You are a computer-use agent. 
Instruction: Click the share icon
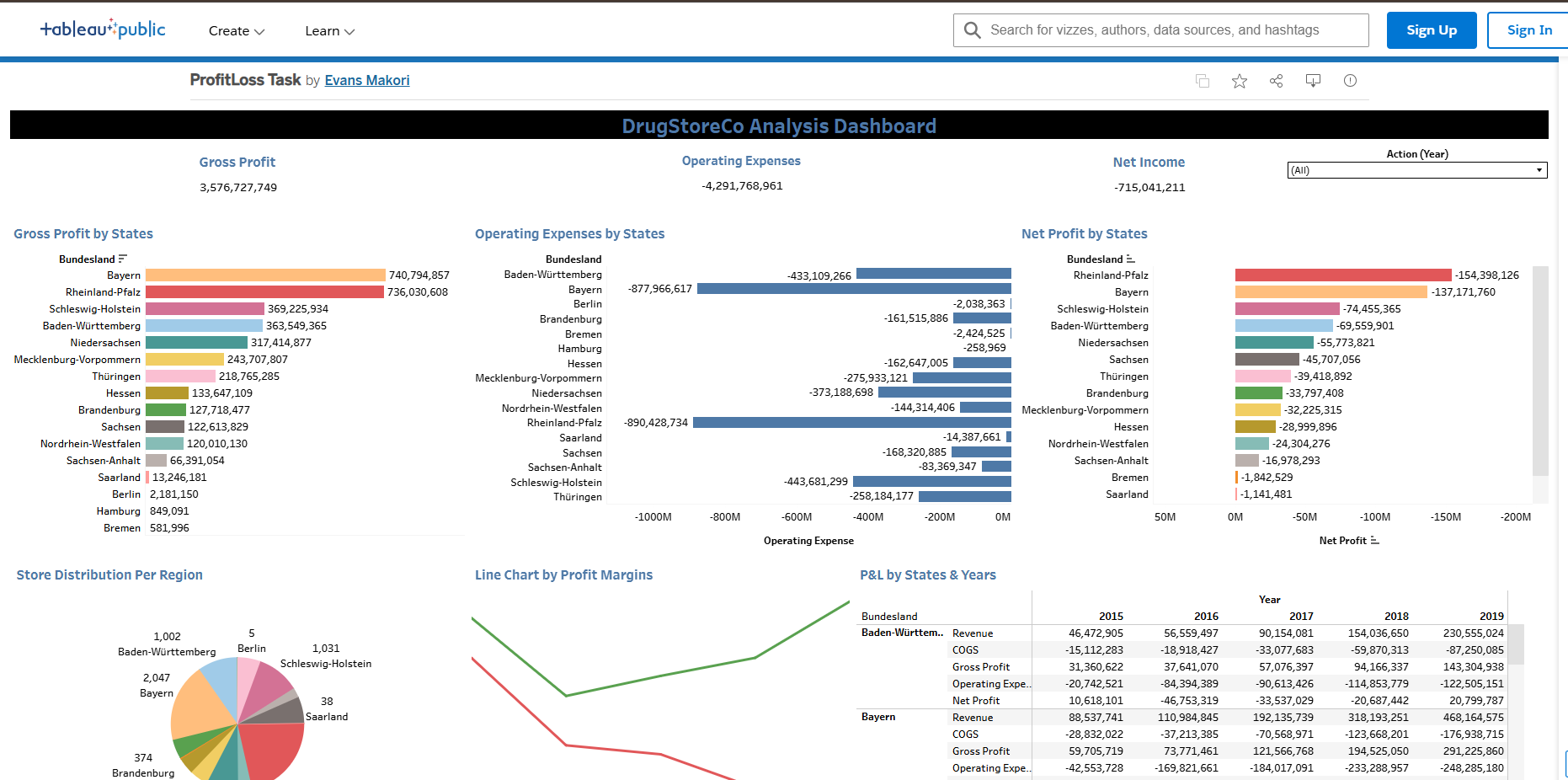click(1277, 81)
